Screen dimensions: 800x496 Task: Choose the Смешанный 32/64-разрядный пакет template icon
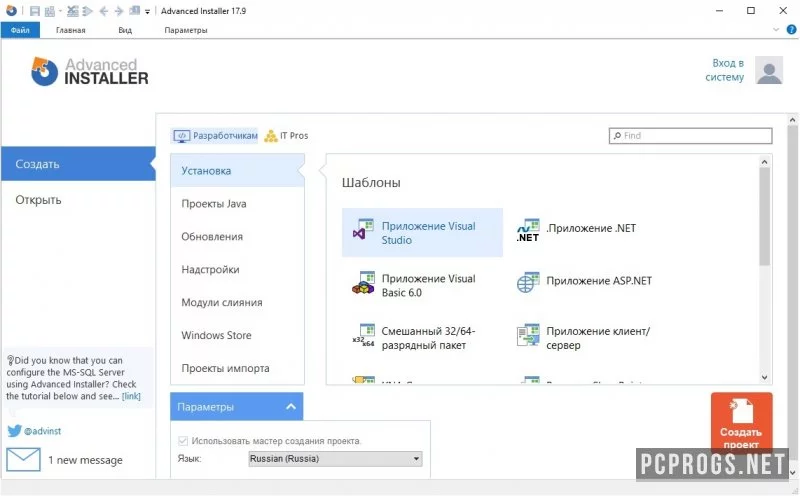point(363,336)
